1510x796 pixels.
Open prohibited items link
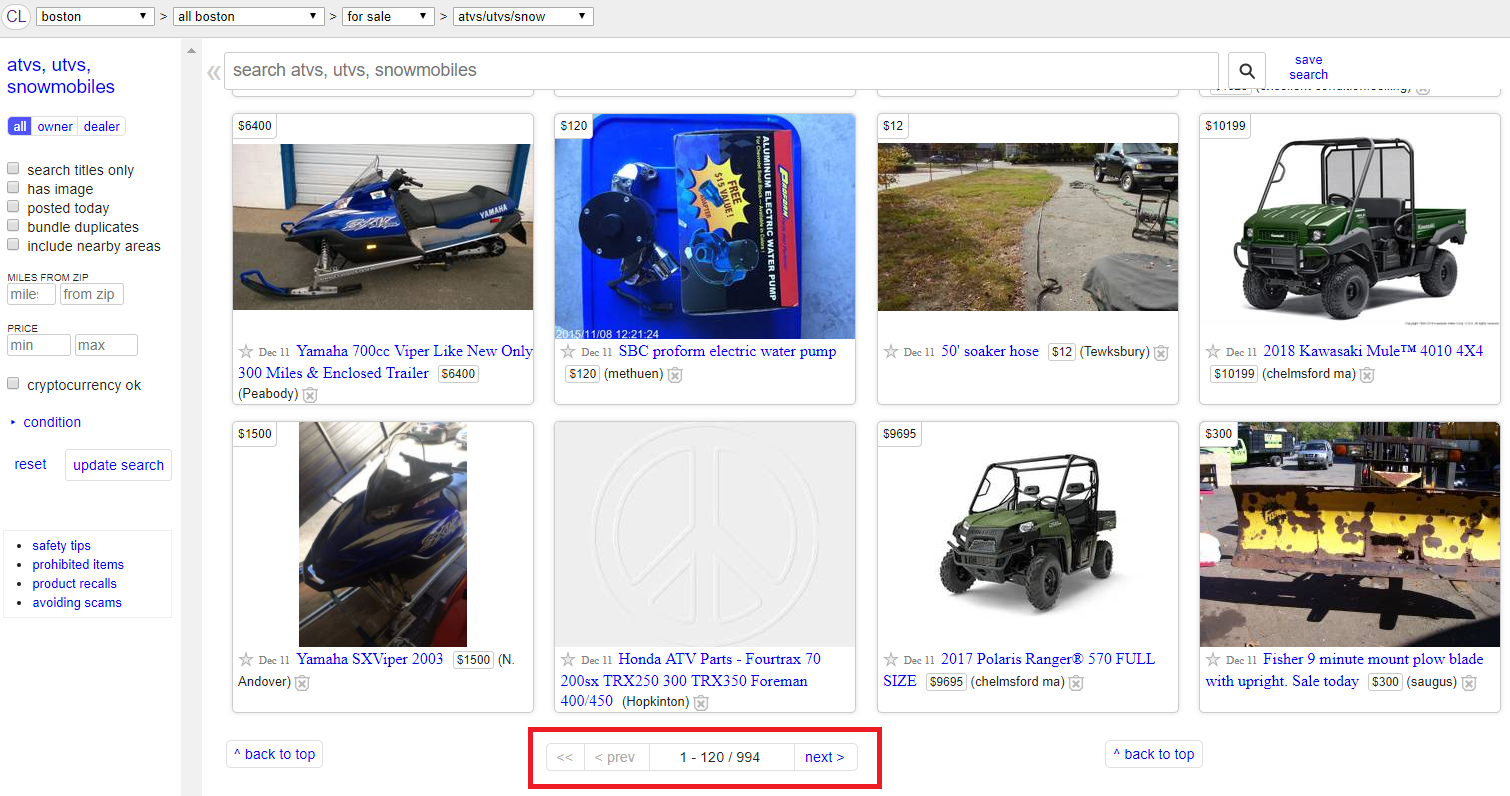(78, 565)
